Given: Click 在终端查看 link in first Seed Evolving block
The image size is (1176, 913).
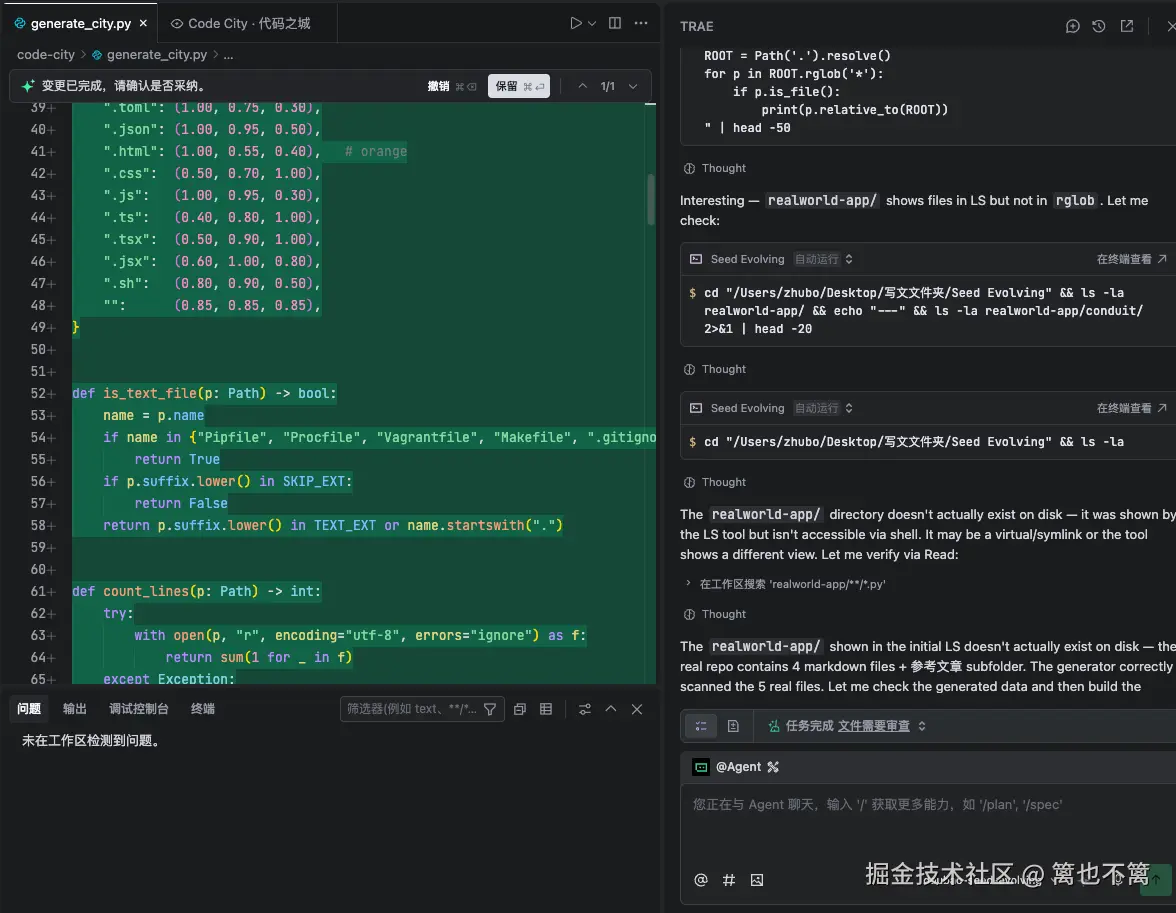Looking at the screenshot, I should (x=1131, y=259).
